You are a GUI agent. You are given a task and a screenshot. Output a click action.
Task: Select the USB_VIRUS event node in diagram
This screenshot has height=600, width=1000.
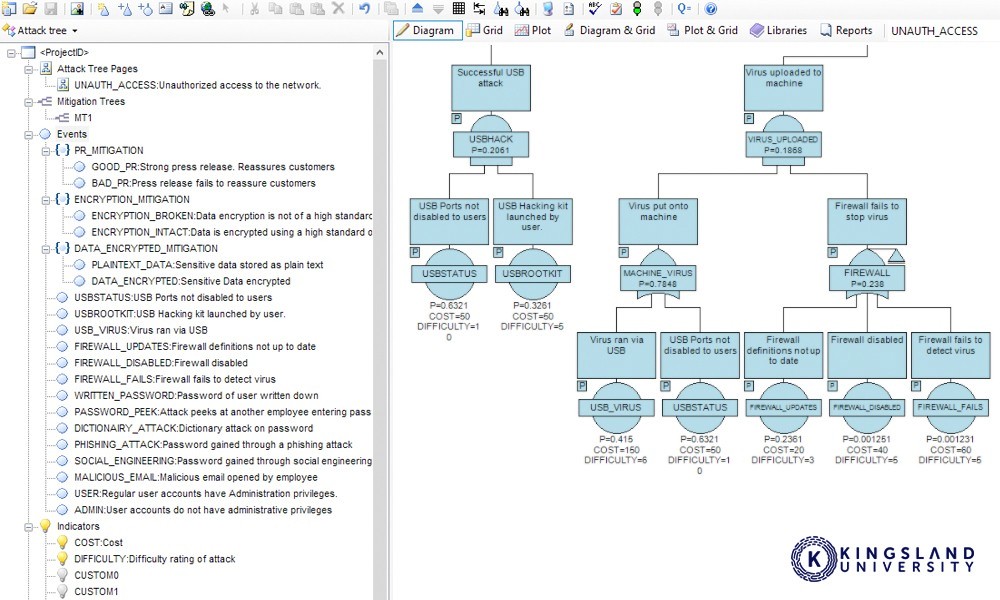pyautogui.click(x=615, y=407)
